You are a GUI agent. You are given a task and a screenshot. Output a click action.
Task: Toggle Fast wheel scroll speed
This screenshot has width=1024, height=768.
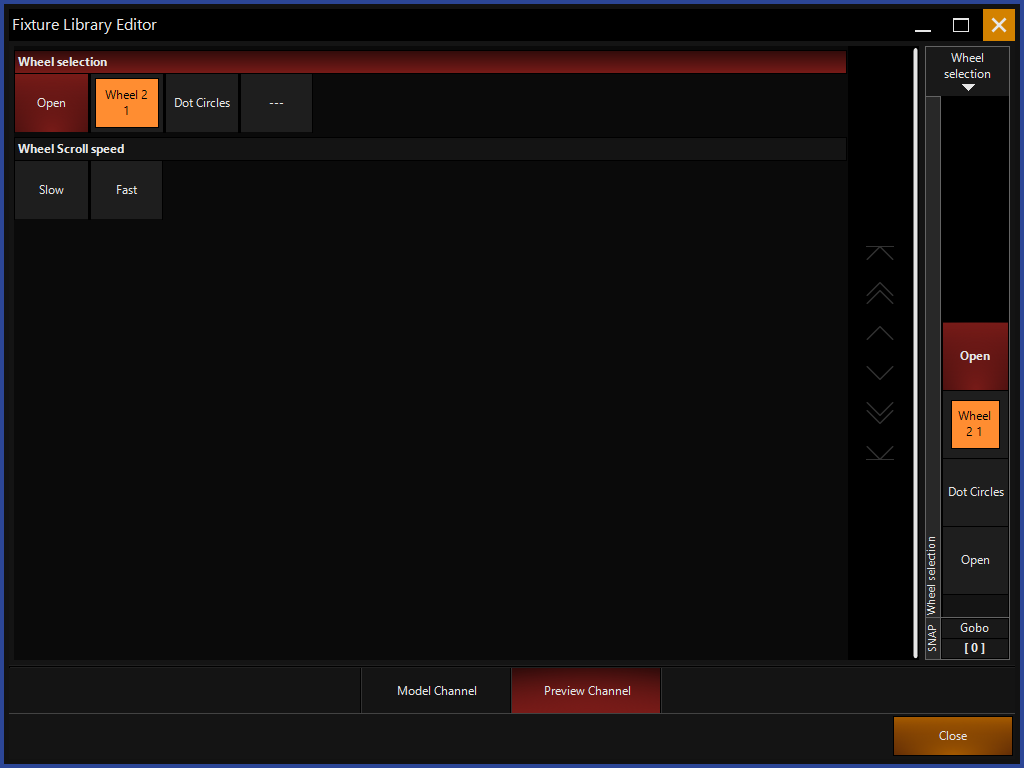tap(126, 190)
